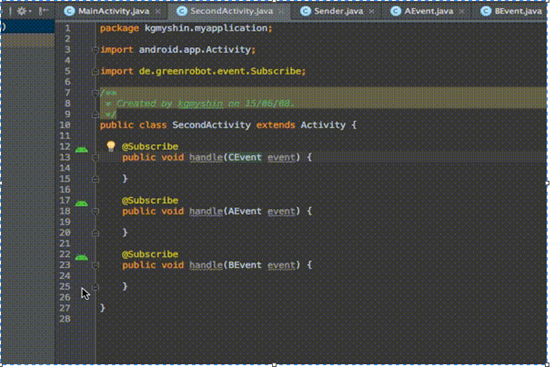Click the final closing brace on line 27

pos(103,308)
